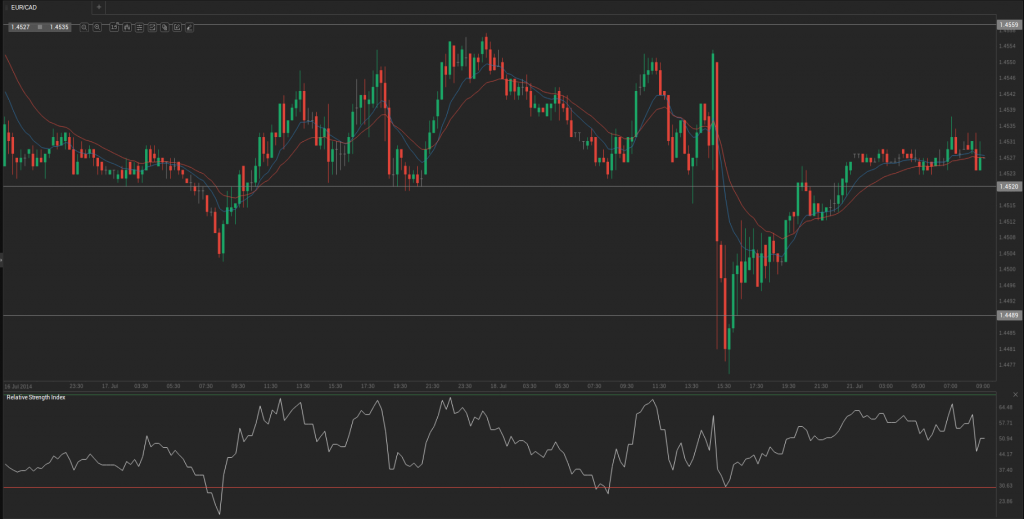Open the indicators list icon
This screenshot has width=1024, height=519.
[x=138, y=27]
